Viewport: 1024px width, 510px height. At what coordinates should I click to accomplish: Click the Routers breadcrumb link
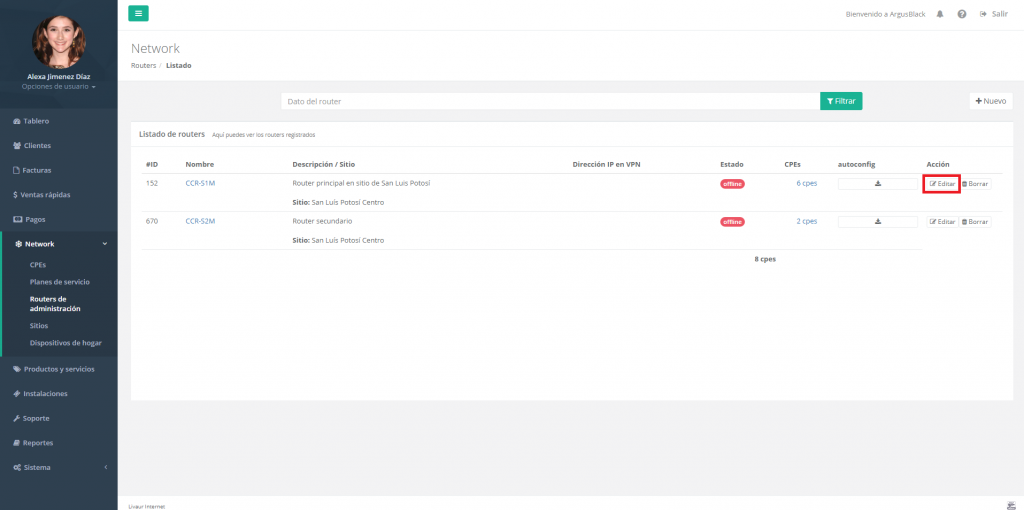pyautogui.click(x=144, y=66)
